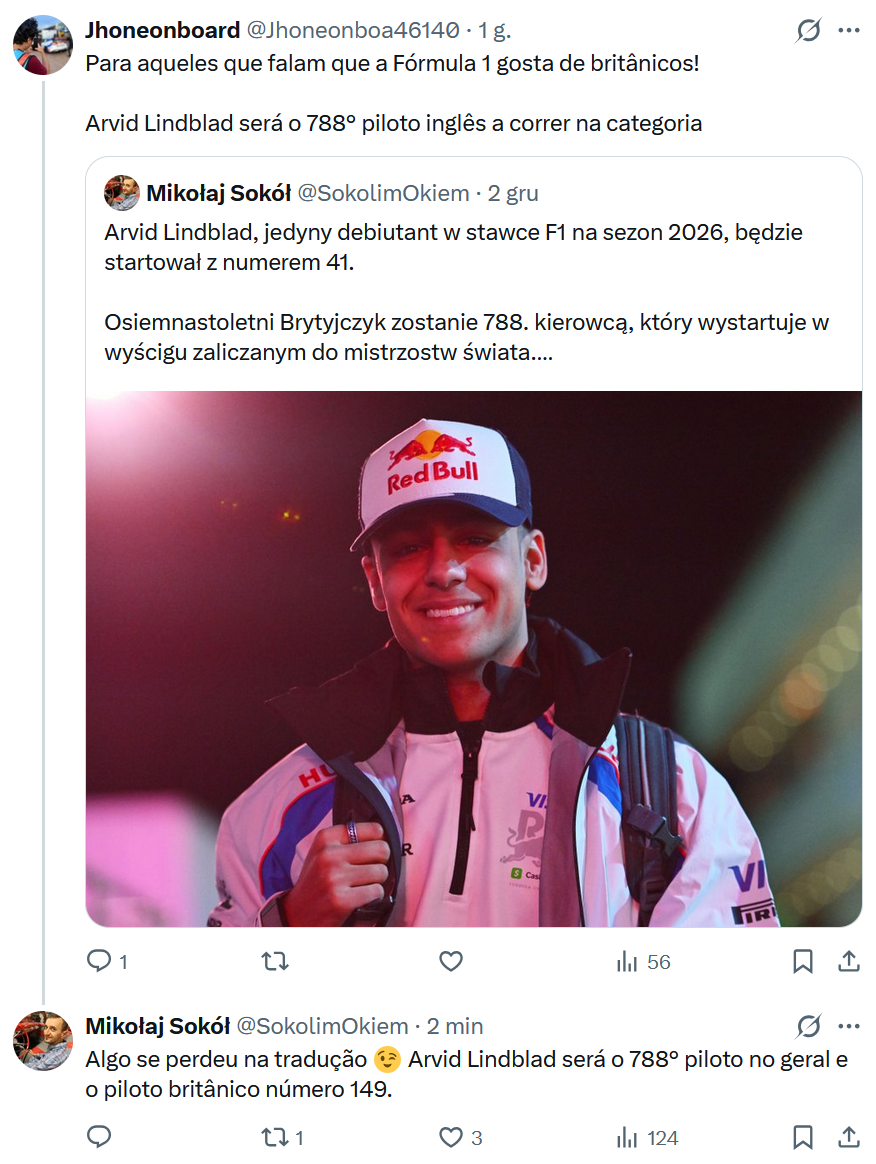Screen dimensions: 876x1164
Task: View analytics showing 56 views
Action: [x=643, y=962]
